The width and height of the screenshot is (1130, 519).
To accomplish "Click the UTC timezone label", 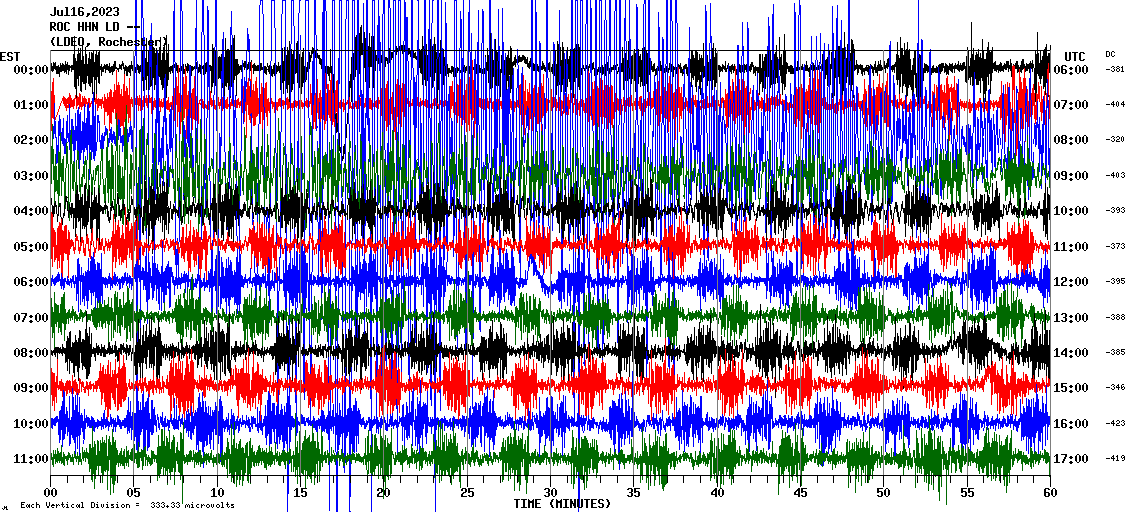I will click(1075, 56).
